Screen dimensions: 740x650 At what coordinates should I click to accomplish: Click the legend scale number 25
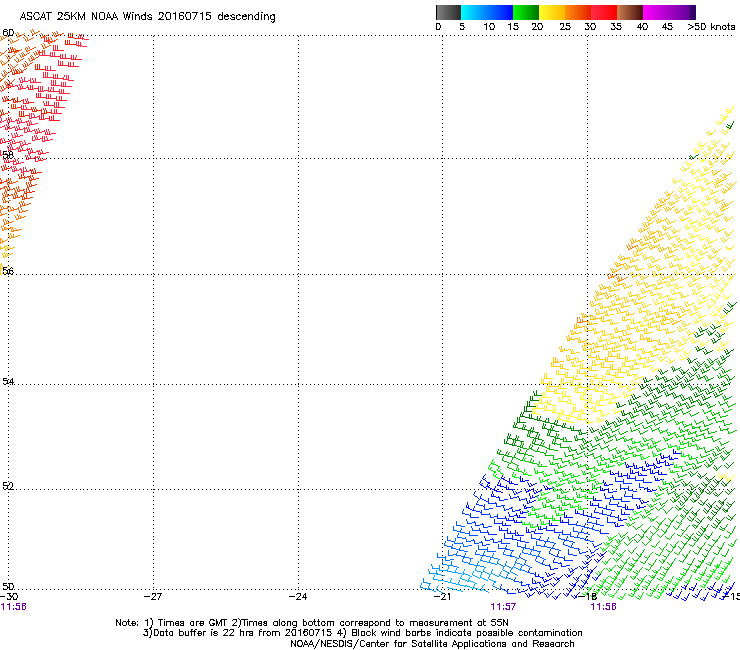point(565,27)
